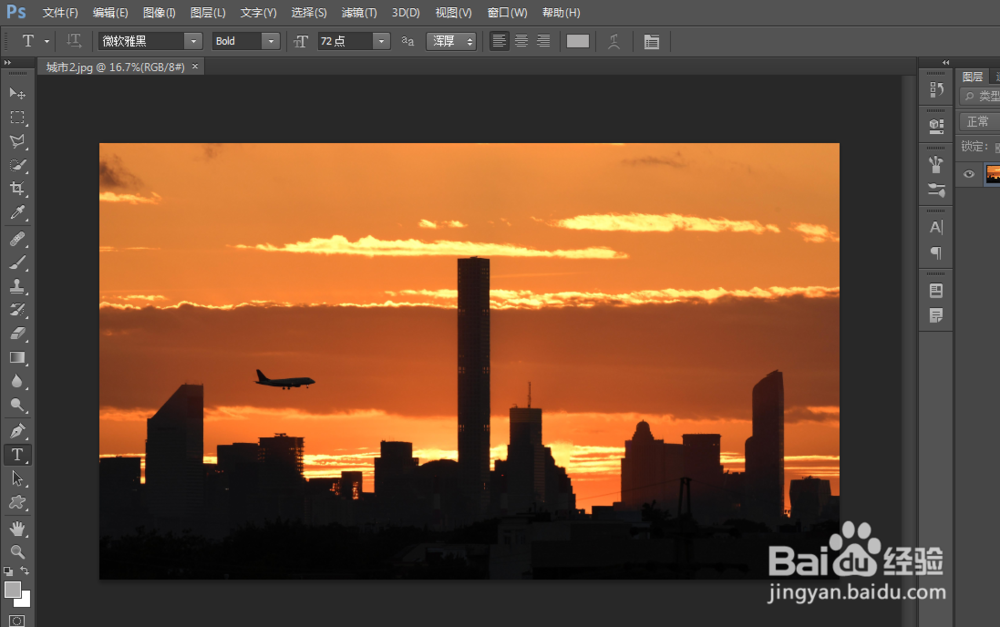Open the layer blend mode dropdown 正常
Image resolution: width=1000 pixels, height=627 pixels.
click(x=980, y=121)
